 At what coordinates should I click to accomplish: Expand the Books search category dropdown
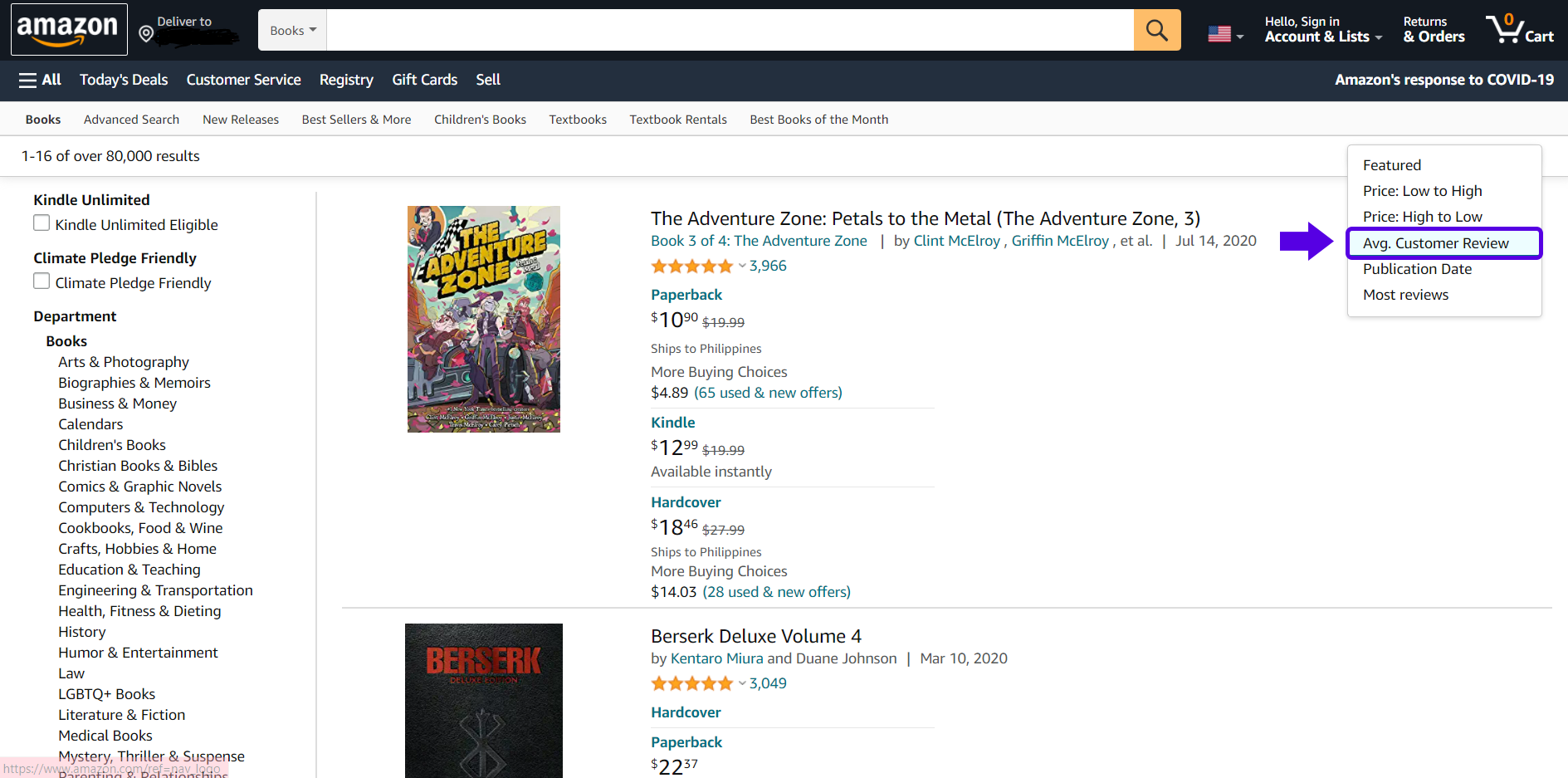click(293, 31)
